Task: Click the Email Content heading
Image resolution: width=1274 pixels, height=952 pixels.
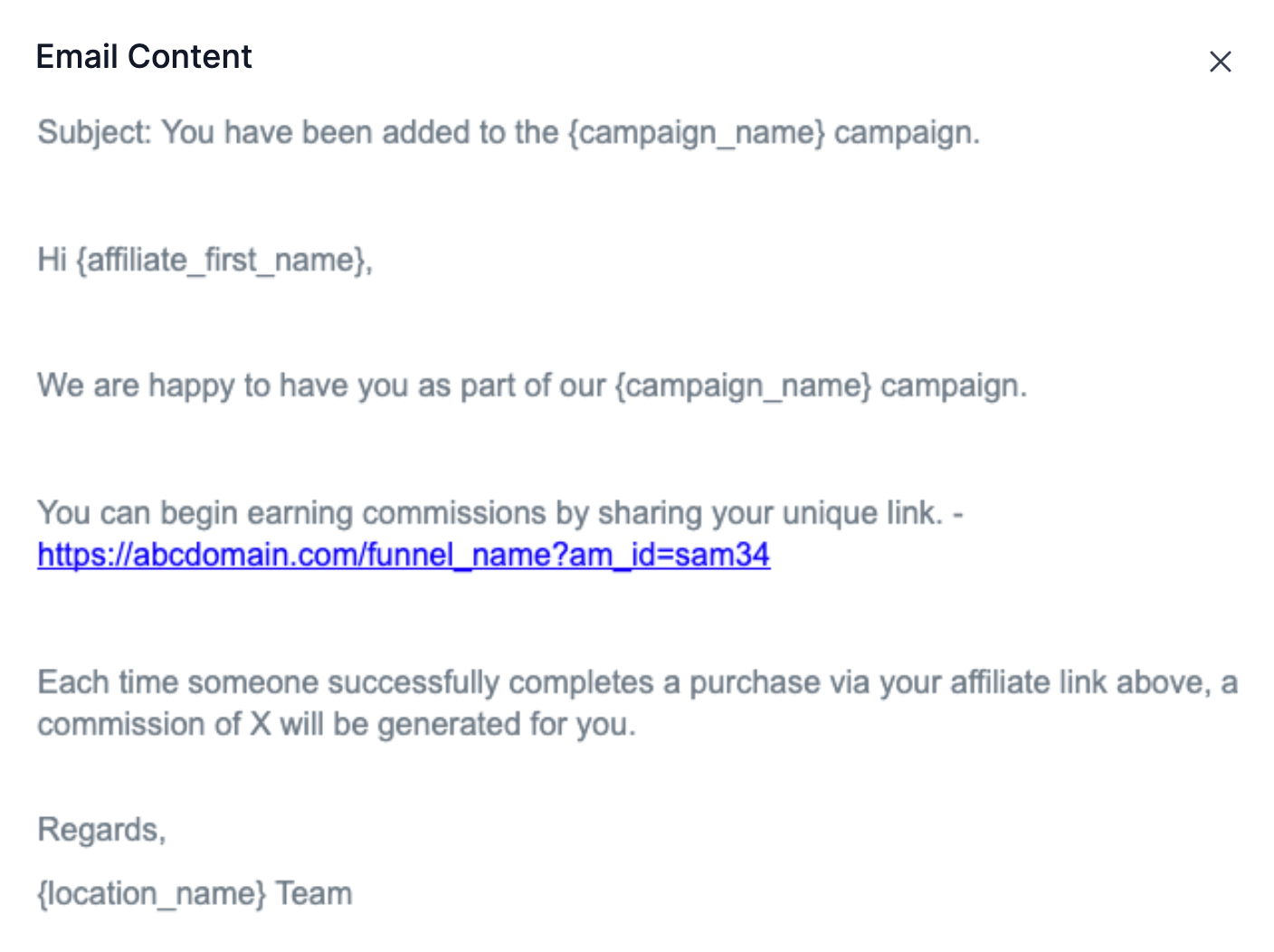Action: click(x=144, y=57)
